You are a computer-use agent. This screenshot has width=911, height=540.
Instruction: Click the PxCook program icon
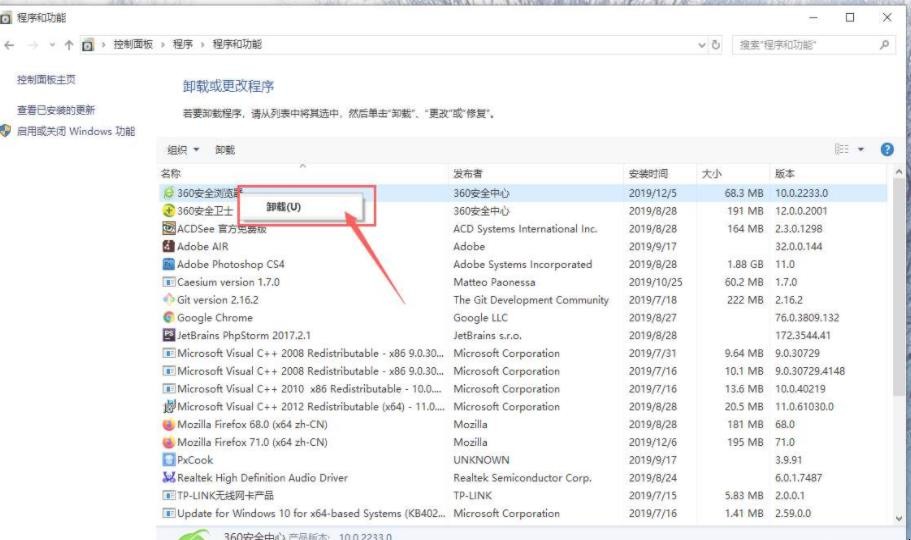[x=168, y=460]
